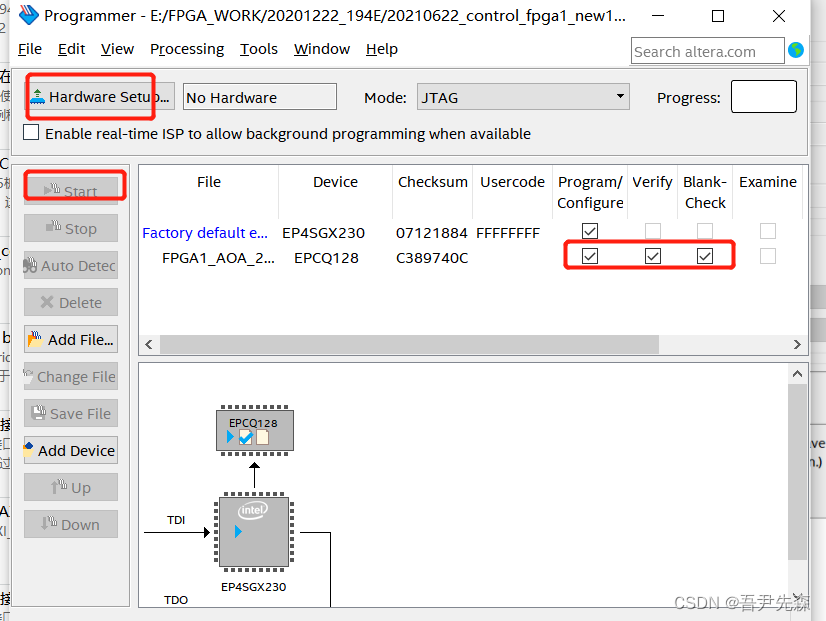Click the Save File button

coord(71,413)
